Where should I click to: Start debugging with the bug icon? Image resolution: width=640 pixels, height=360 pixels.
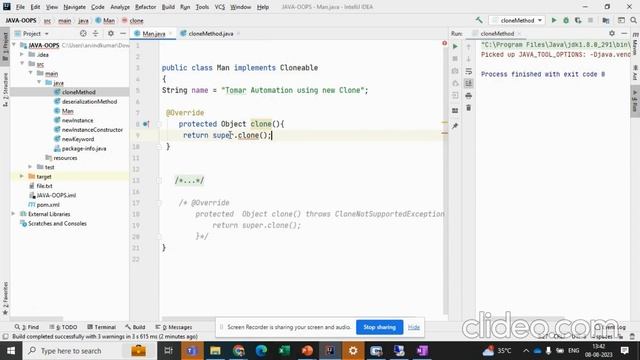pyautogui.click(x=566, y=20)
